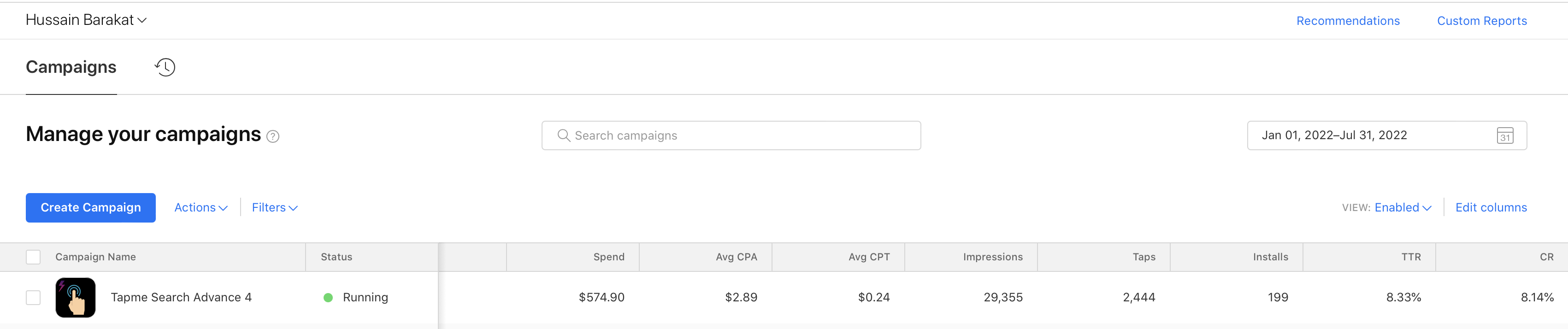Click the help question mark beside Manage your campaigns
This screenshot has width=1568, height=329.
pyautogui.click(x=273, y=137)
